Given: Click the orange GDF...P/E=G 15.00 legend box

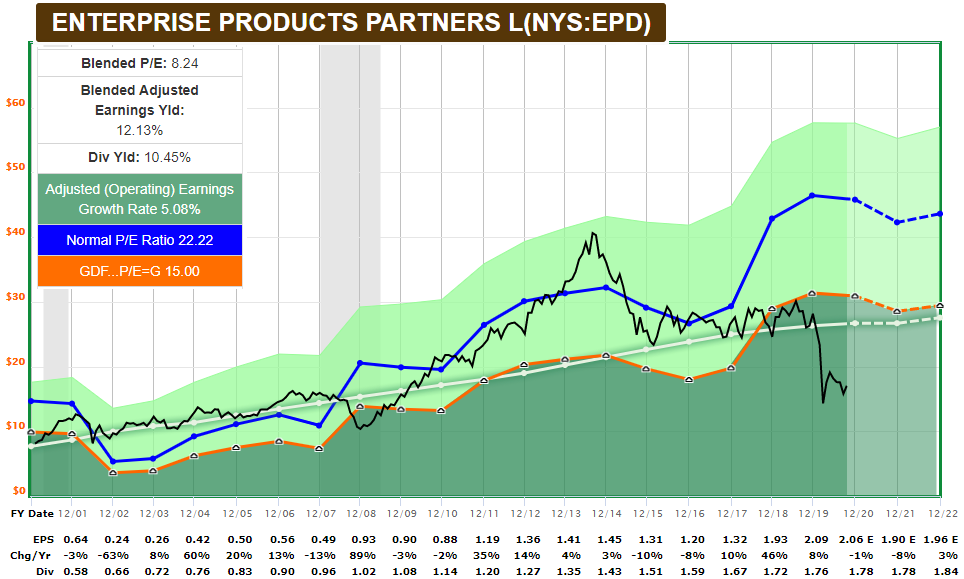Looking at the screenshot, I should [140, 271].
